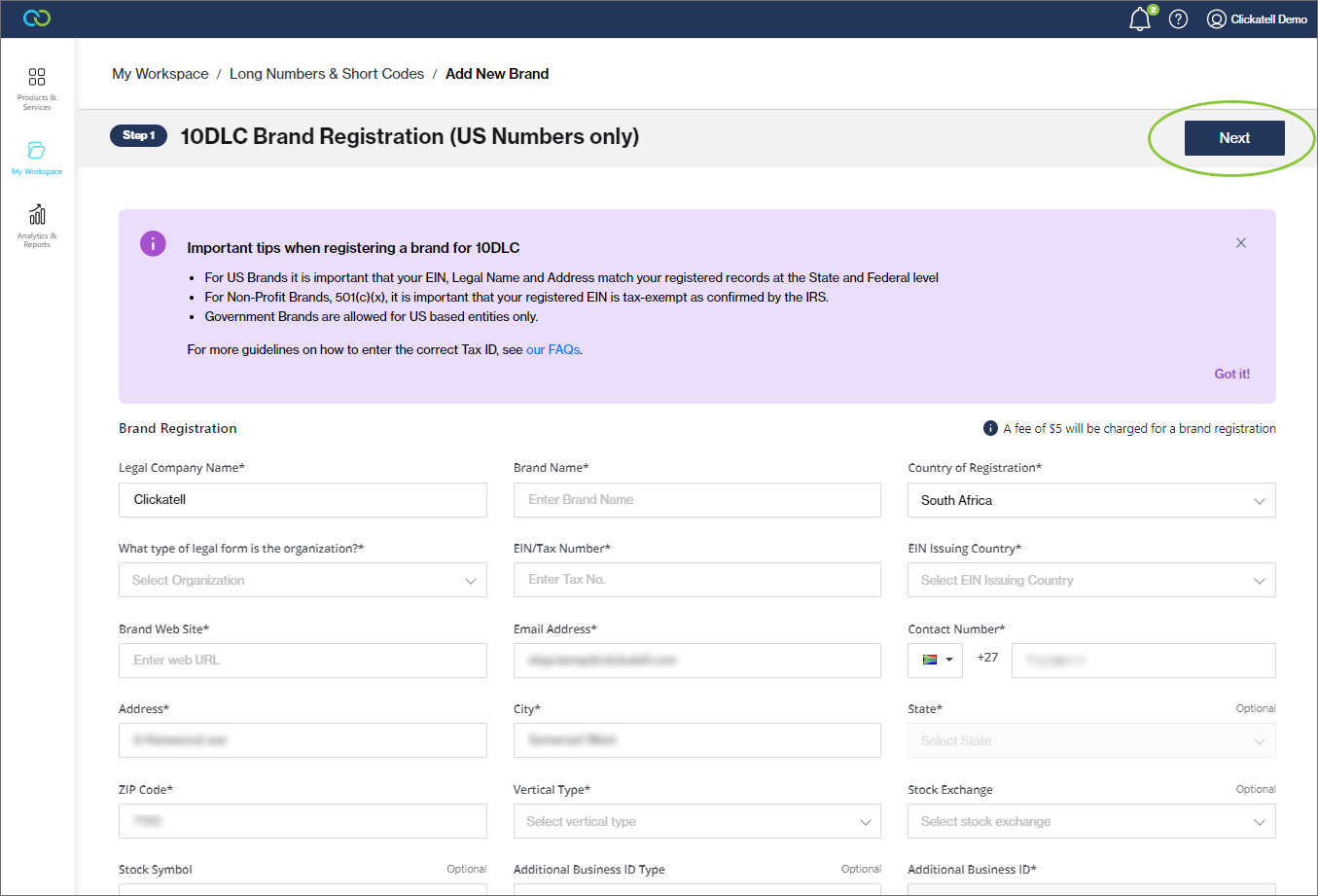
Task: Open Products & Services in sidebar
Action: click(37, 88)
